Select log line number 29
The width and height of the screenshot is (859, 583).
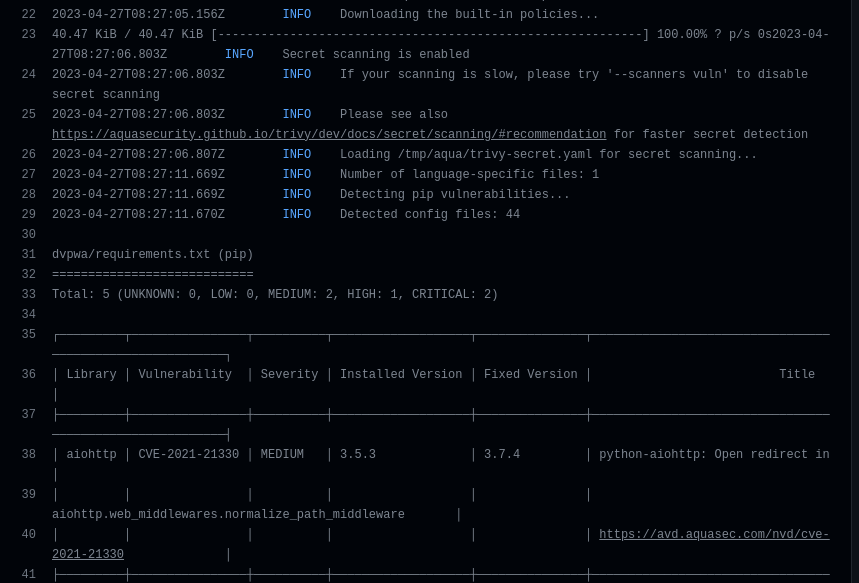pos(28,214)
